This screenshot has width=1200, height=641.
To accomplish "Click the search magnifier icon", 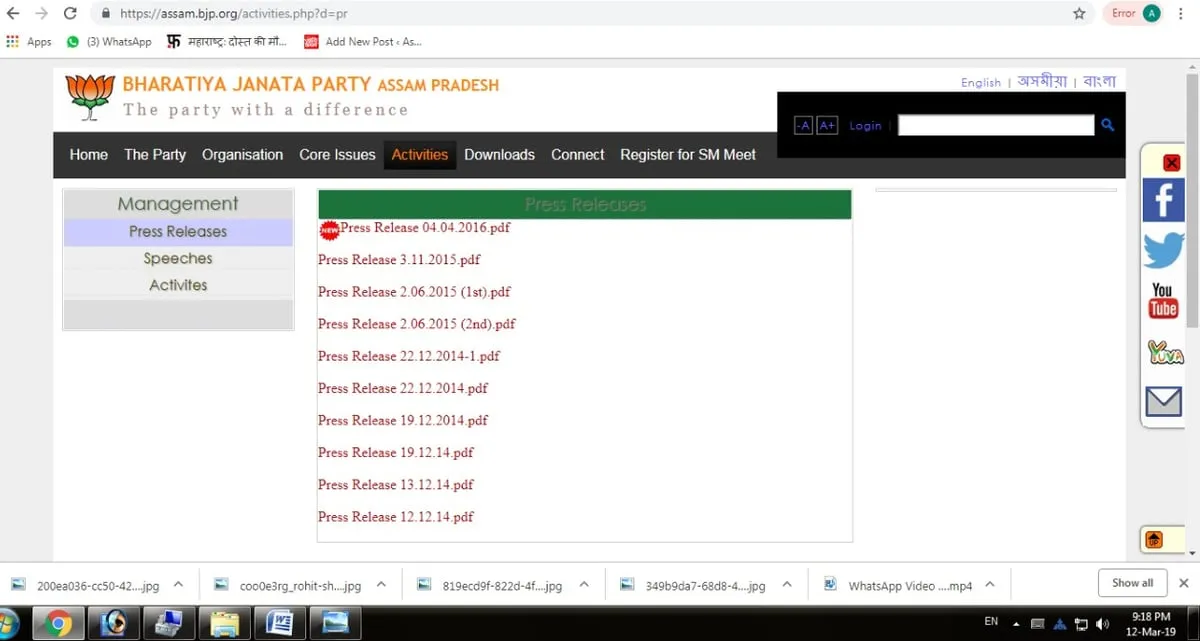I will pyautogui.click(x=1107, y=125).
